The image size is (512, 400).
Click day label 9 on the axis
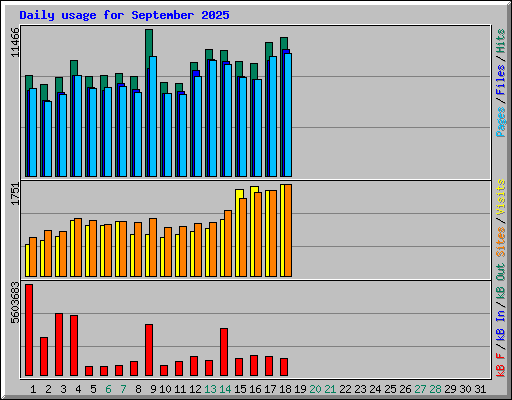[153, 389]
